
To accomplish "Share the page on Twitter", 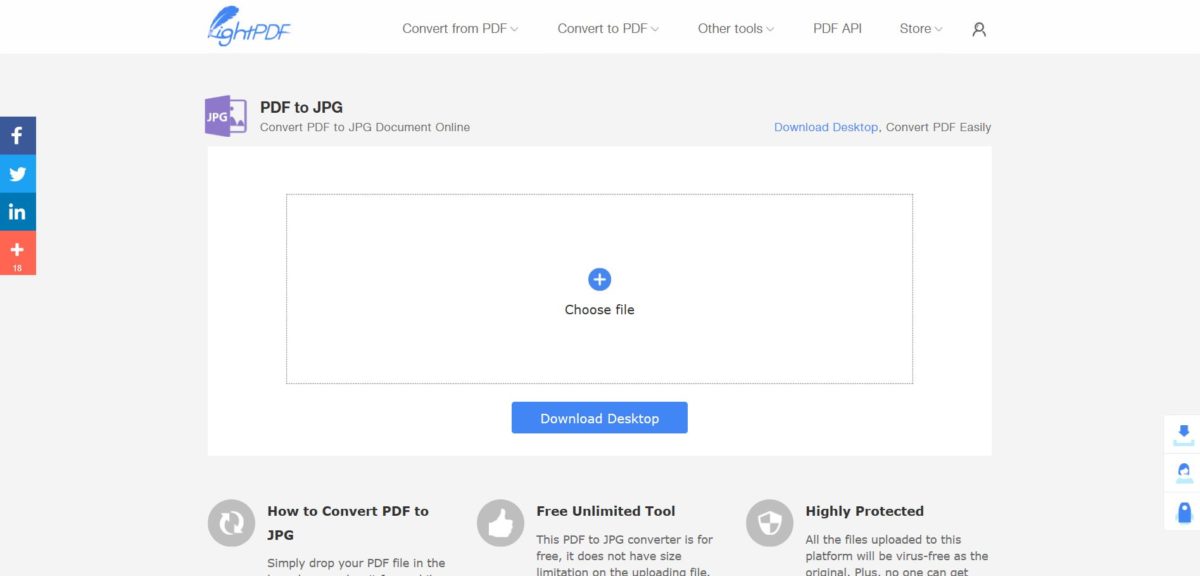I will 17,174.
